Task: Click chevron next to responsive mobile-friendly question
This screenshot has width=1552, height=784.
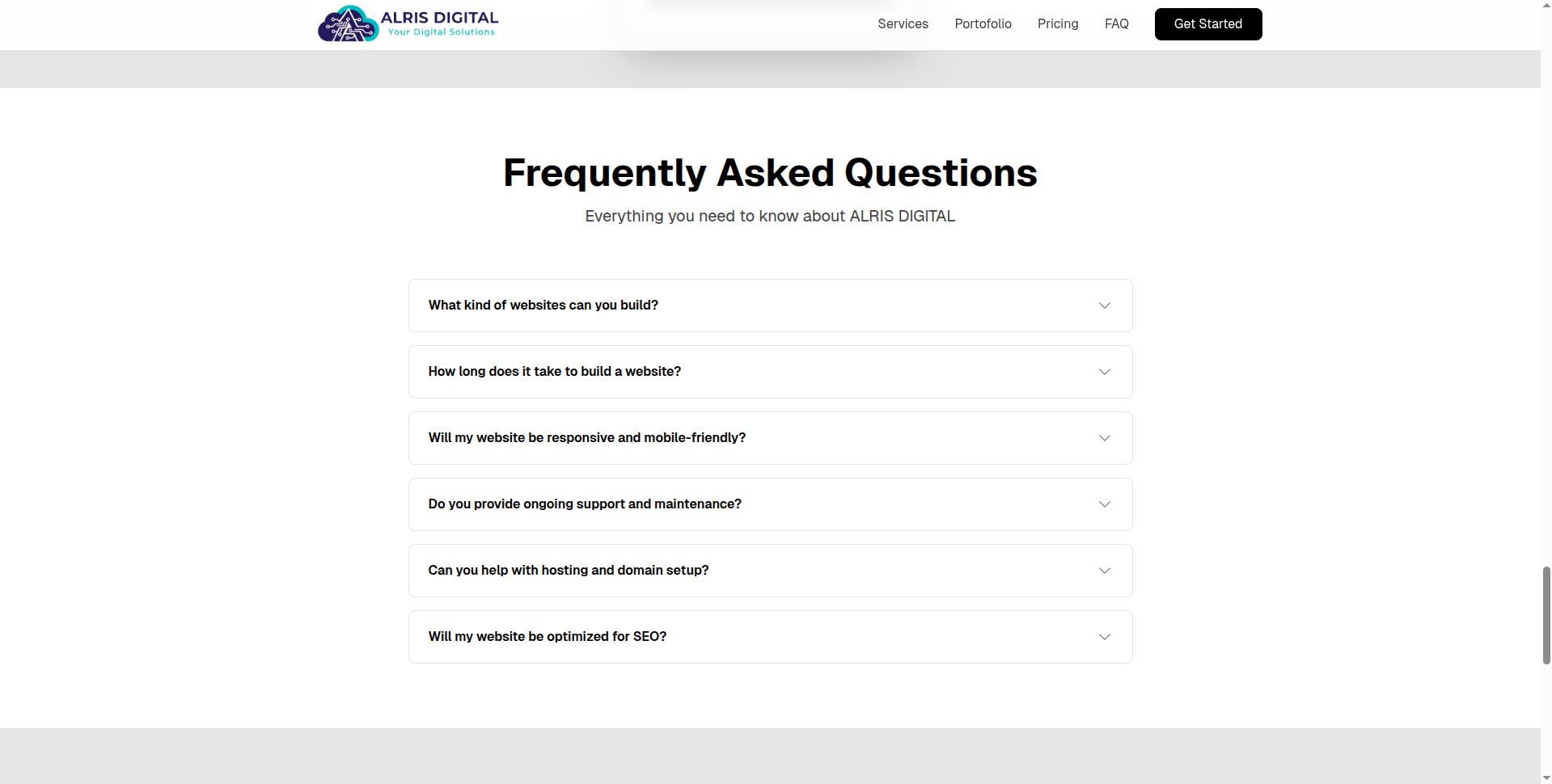Action: pos(1104,438)
